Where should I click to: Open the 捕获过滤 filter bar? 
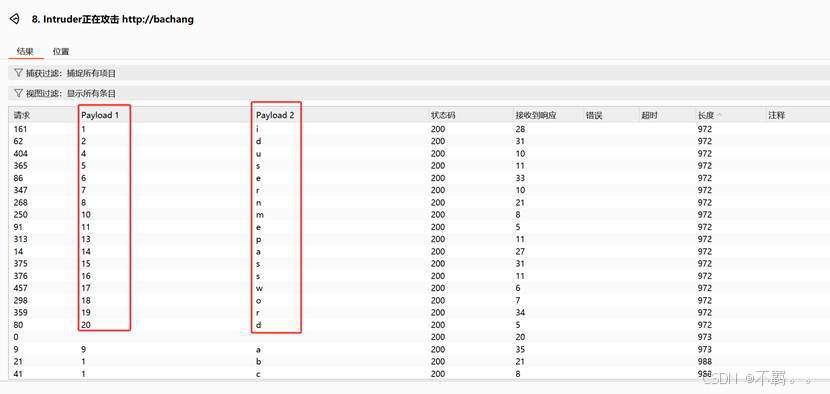pyautogui.click(x=419, y=73)
